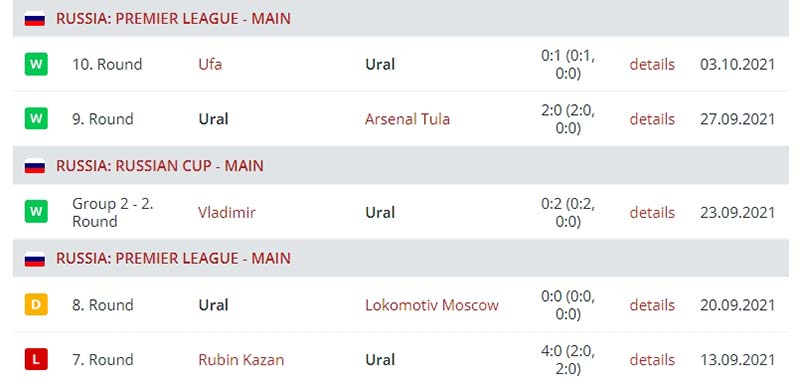Click the Russian flag beside the Russian Cup header
Image resolution: width=800 pixels, height=379 pixels.
pos(35,166)
